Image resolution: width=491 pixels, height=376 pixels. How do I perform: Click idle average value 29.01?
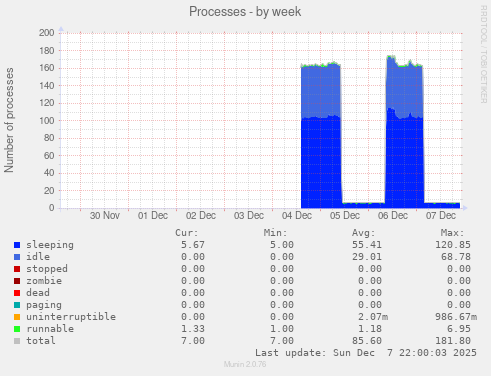coord(367,257)
